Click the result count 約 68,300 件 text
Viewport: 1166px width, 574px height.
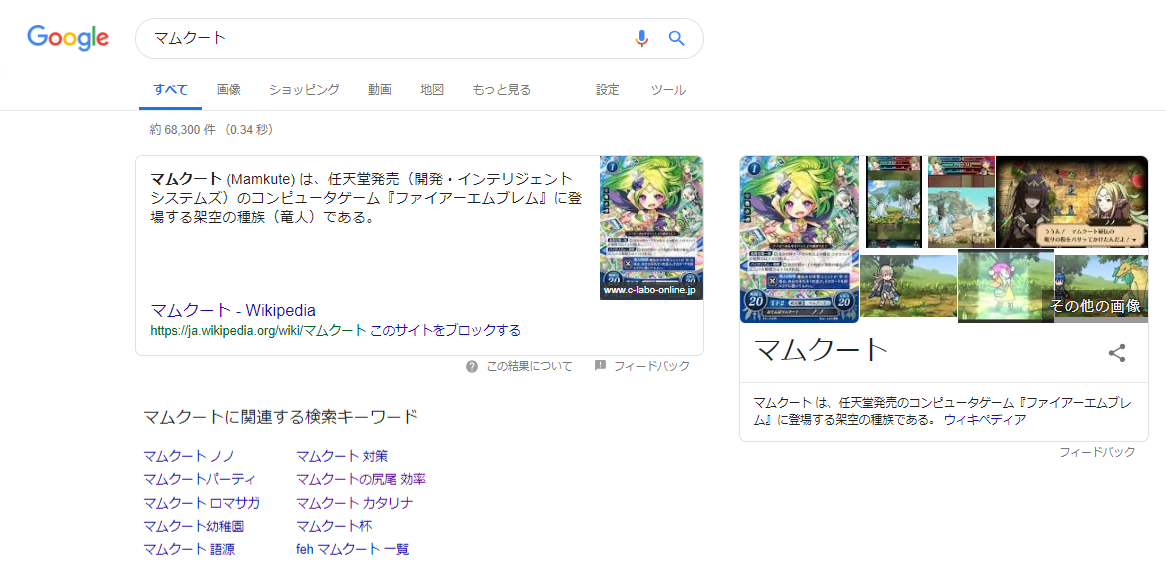pos(183,130)
